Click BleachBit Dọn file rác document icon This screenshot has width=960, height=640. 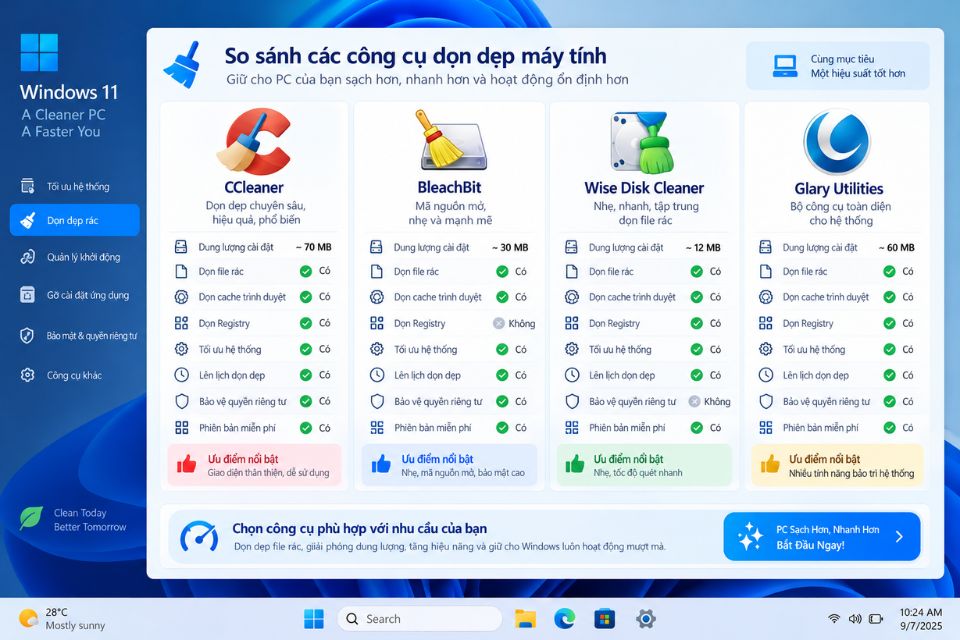(x=377, y=271)
